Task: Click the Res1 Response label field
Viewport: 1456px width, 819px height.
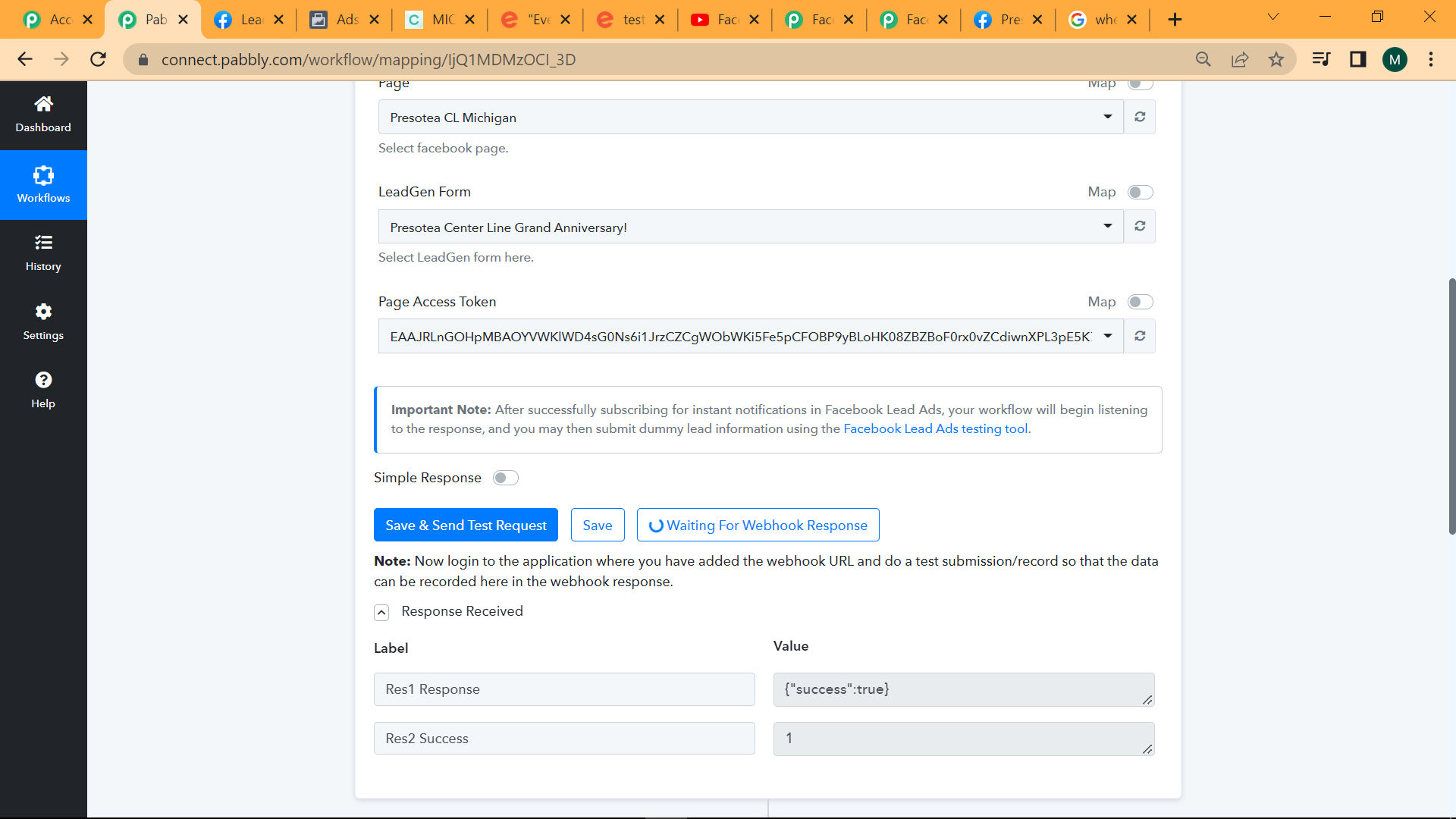Action: tap(564, 689)
